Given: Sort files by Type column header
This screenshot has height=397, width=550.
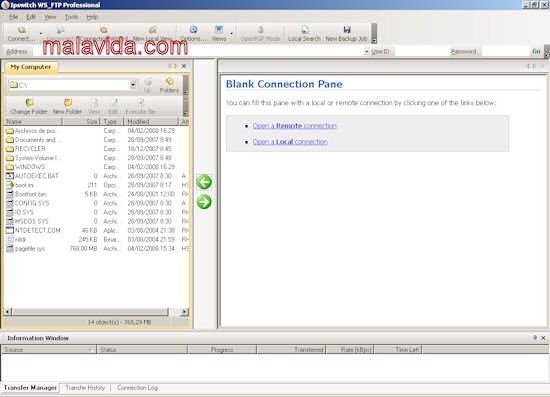Looking at the screenshot, I should pos(112,121).
